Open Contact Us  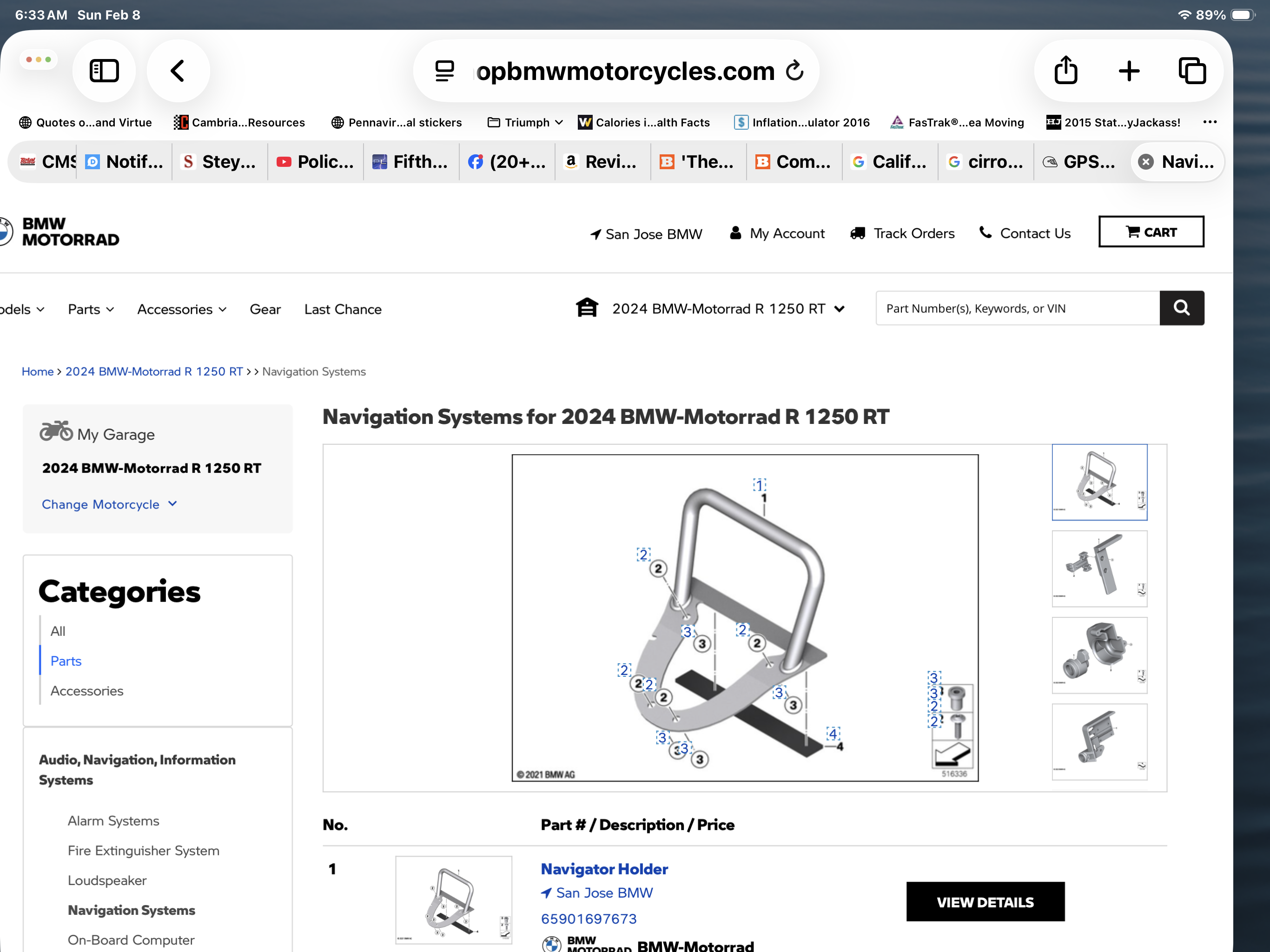point(1025,233)
